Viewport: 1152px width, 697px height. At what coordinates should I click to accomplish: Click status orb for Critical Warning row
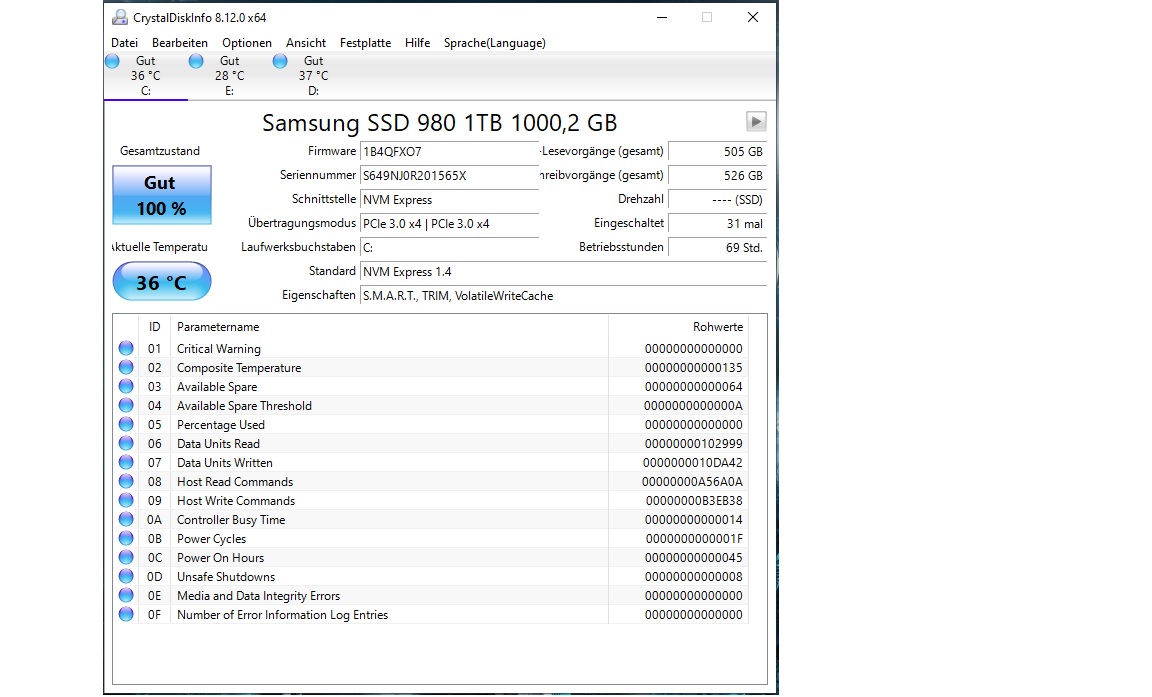[126, 348]
